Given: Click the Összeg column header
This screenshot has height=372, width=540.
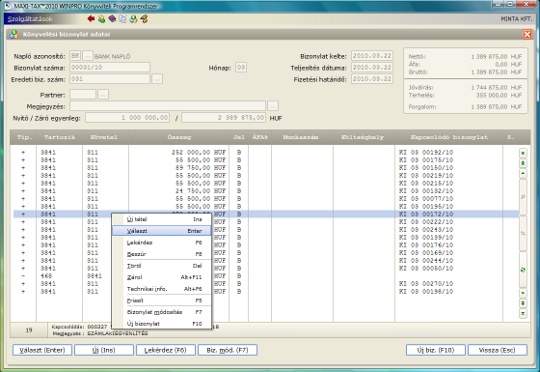Looking at the screenshot, I should (x=179, y=137).
